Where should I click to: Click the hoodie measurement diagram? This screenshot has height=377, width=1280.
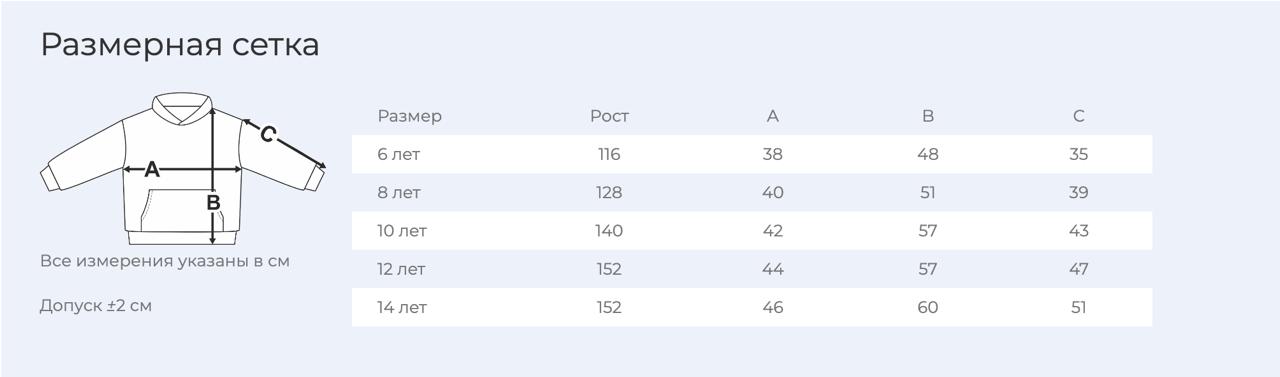click(x=184, y=169)
